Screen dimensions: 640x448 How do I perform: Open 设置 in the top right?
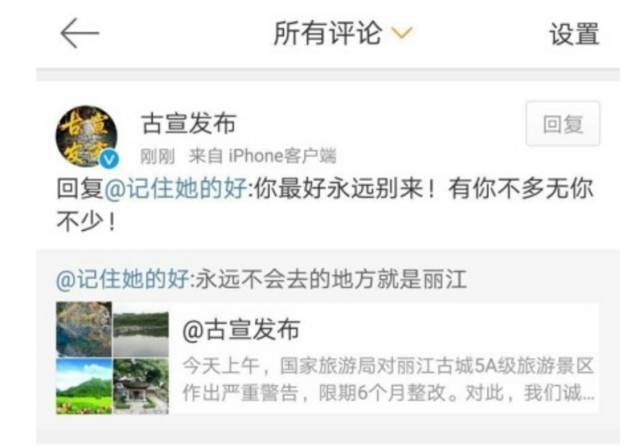tap(574, 34)
